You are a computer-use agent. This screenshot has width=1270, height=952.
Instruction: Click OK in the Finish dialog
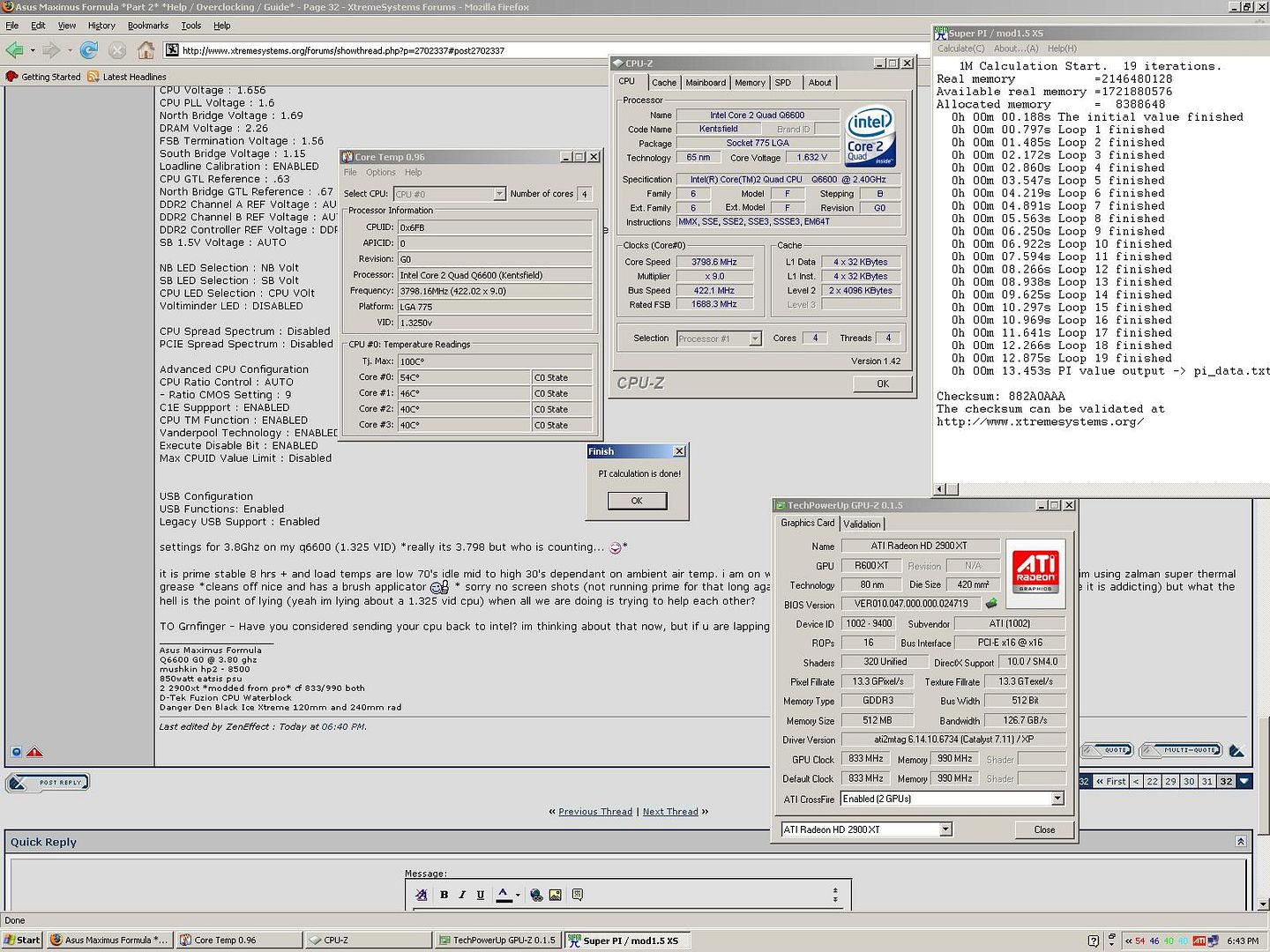(x=637, y=501)
